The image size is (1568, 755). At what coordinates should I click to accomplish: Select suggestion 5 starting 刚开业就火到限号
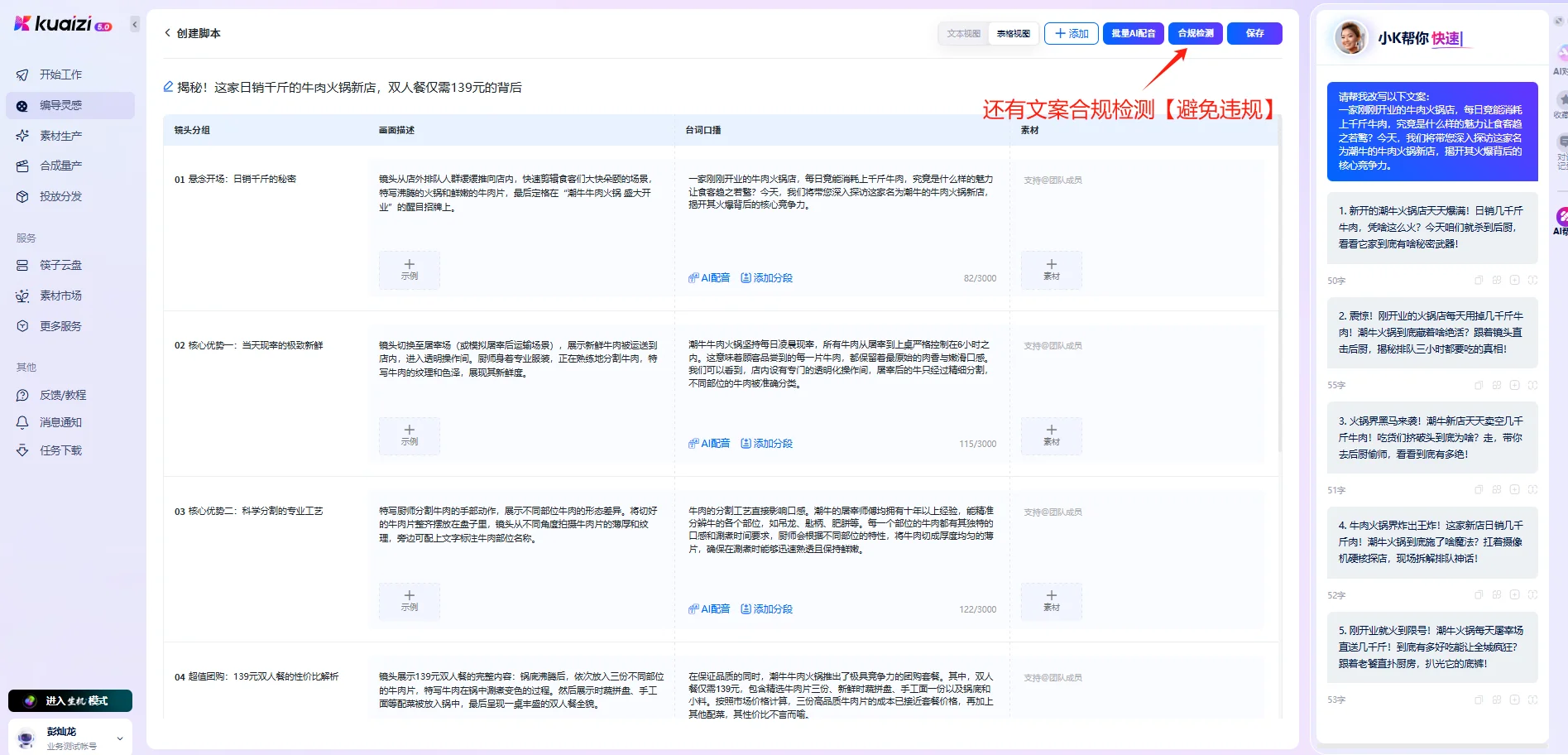1432,647
